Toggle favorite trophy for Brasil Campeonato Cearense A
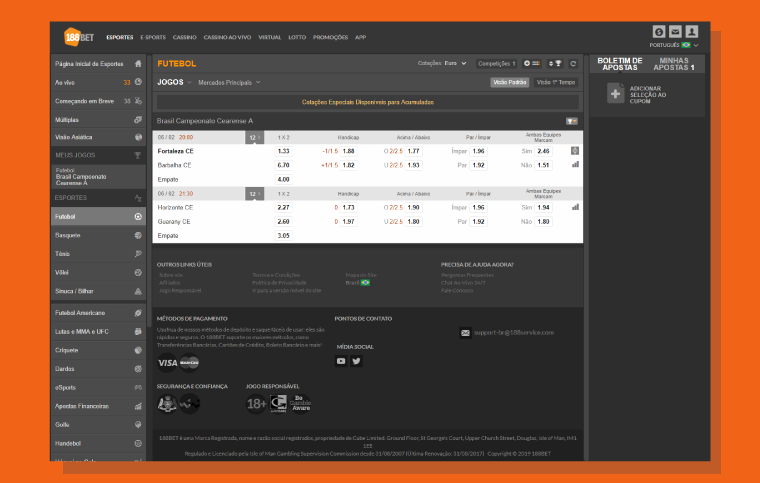Screen dimensions: 760x483 [x=572, y=121]
